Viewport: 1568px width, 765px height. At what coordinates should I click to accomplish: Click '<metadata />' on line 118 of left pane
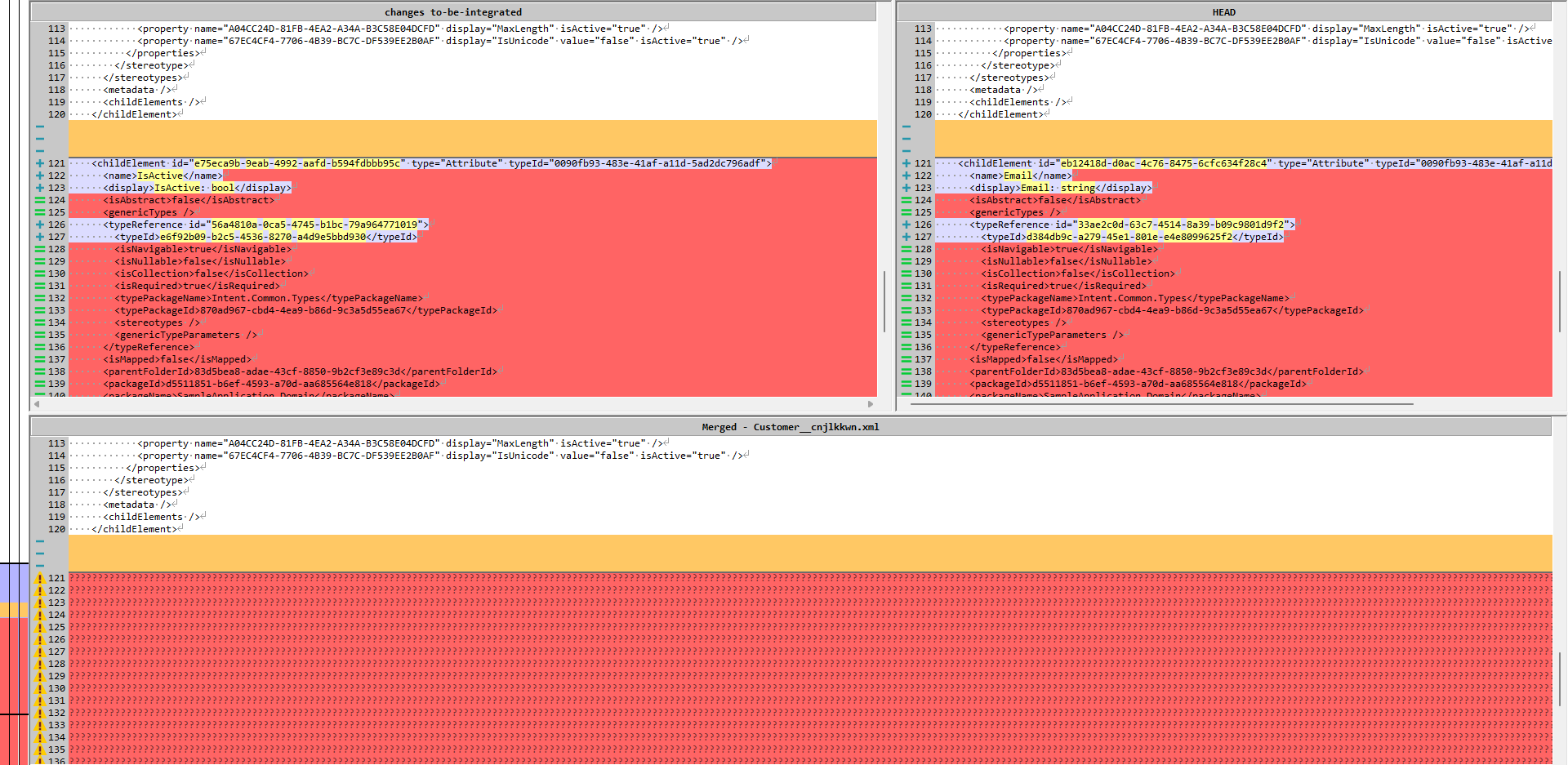coord(137,90)
